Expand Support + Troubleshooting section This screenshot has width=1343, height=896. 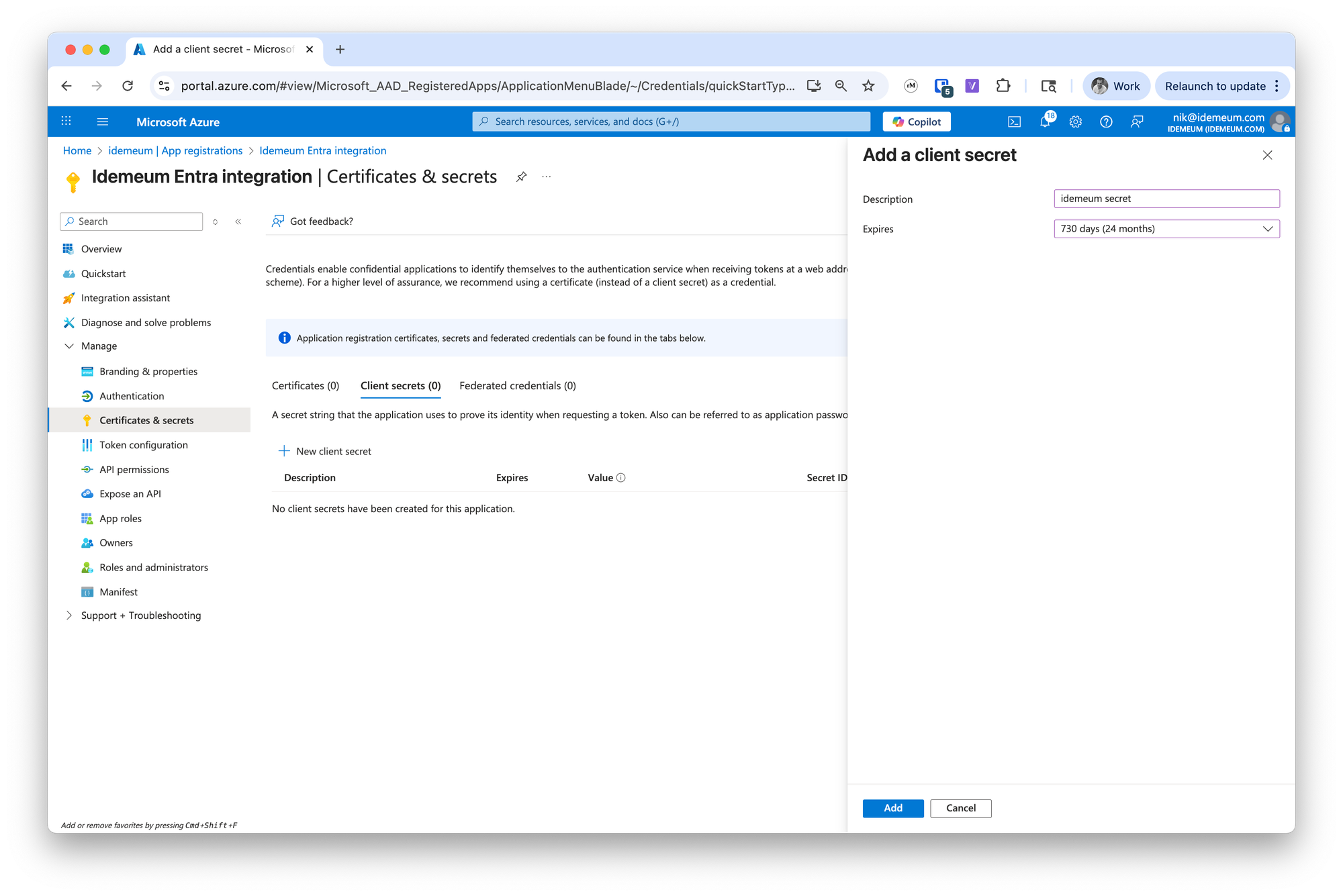[x=69, y=615]
